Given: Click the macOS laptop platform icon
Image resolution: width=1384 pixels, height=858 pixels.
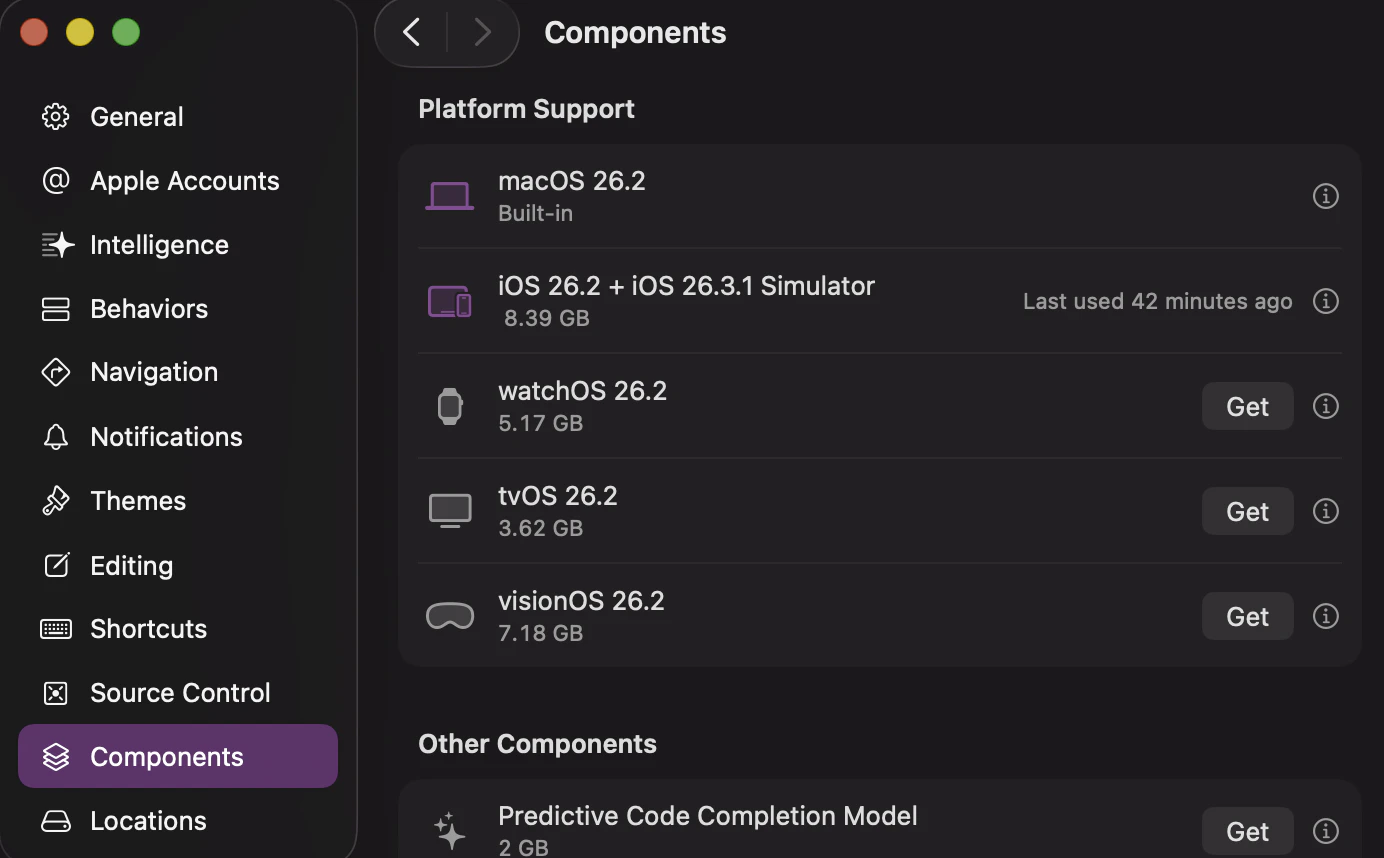Looking at the screenshot, I should pos(450,196).
